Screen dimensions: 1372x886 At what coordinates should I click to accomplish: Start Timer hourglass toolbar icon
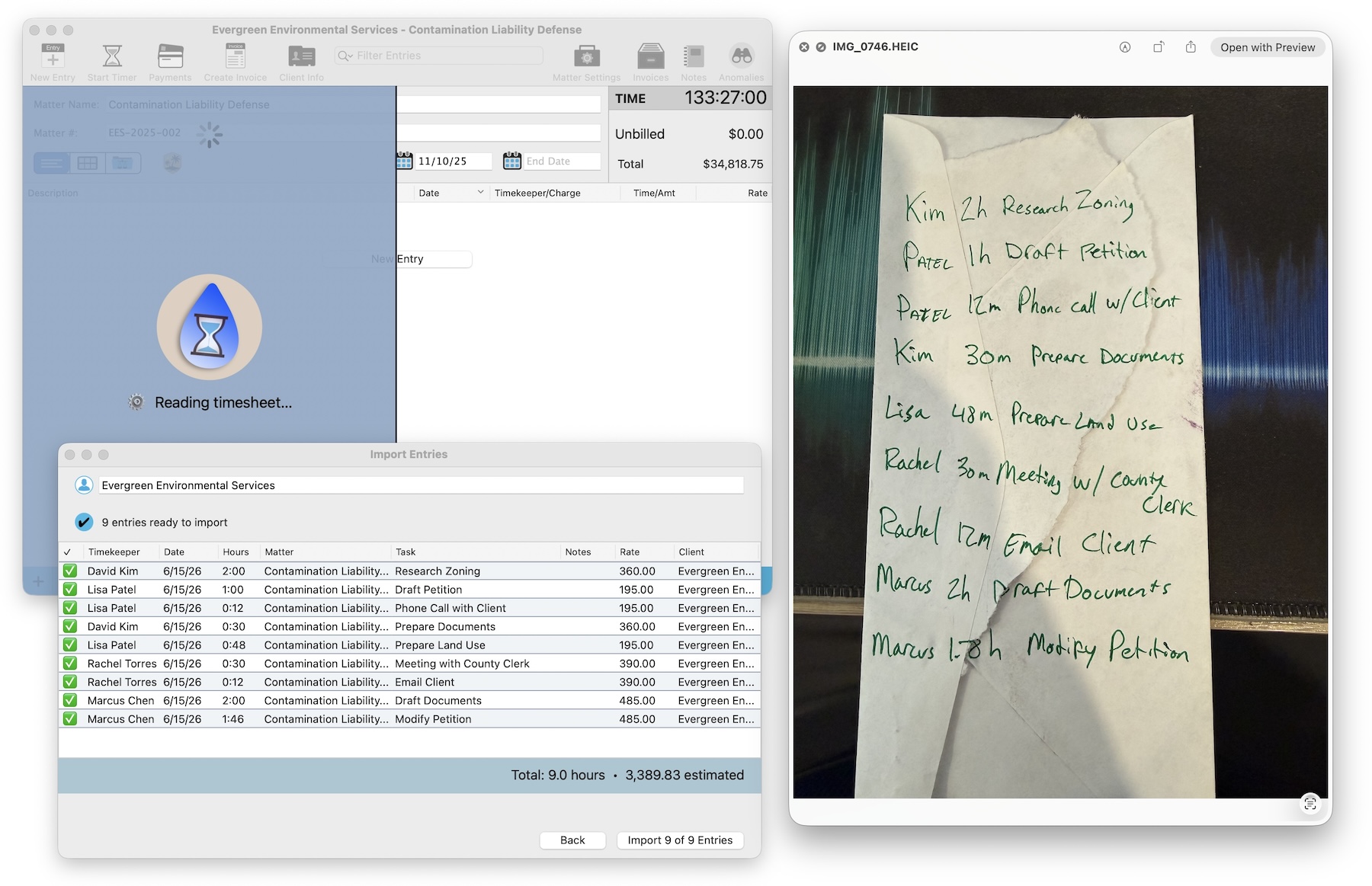(112, 56)
